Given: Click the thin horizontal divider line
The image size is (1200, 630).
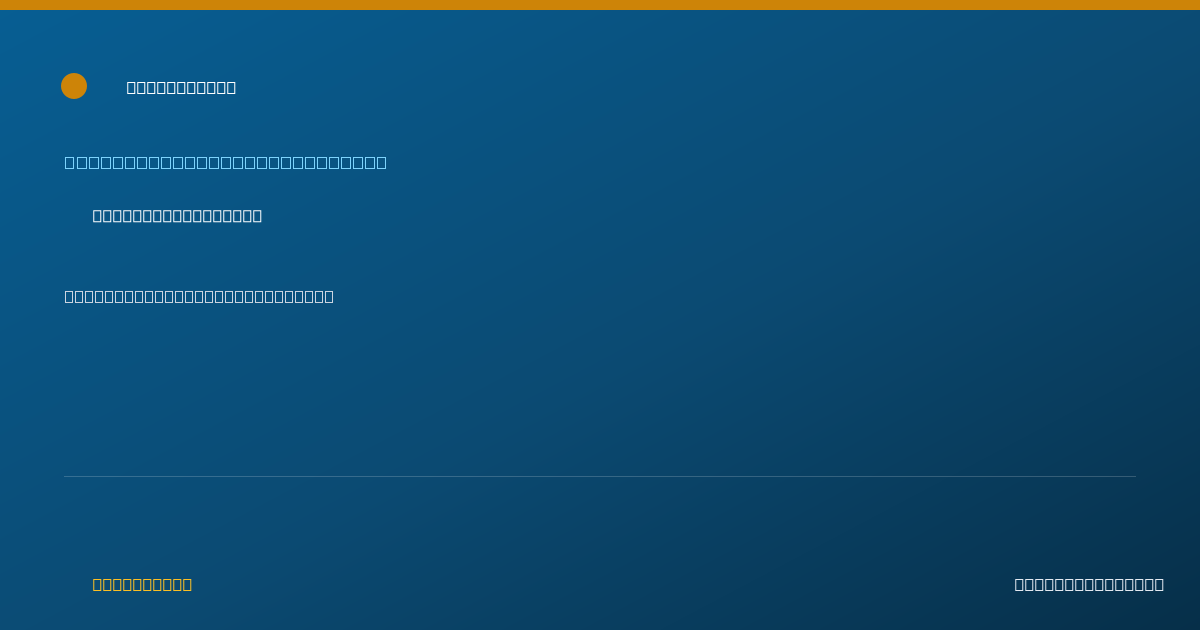Looking at the screenshot, I should tap(600, 476).
